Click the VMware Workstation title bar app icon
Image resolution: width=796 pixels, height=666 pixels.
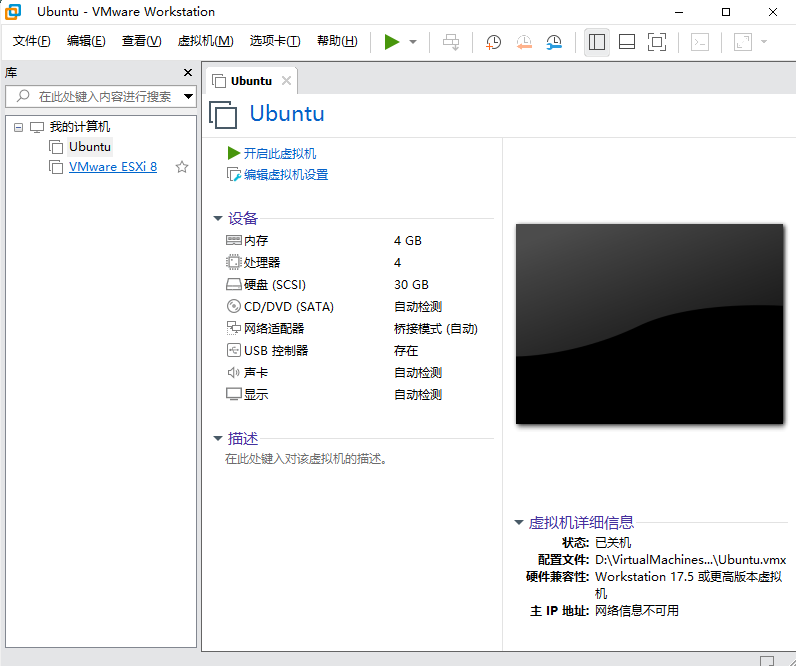13,12
